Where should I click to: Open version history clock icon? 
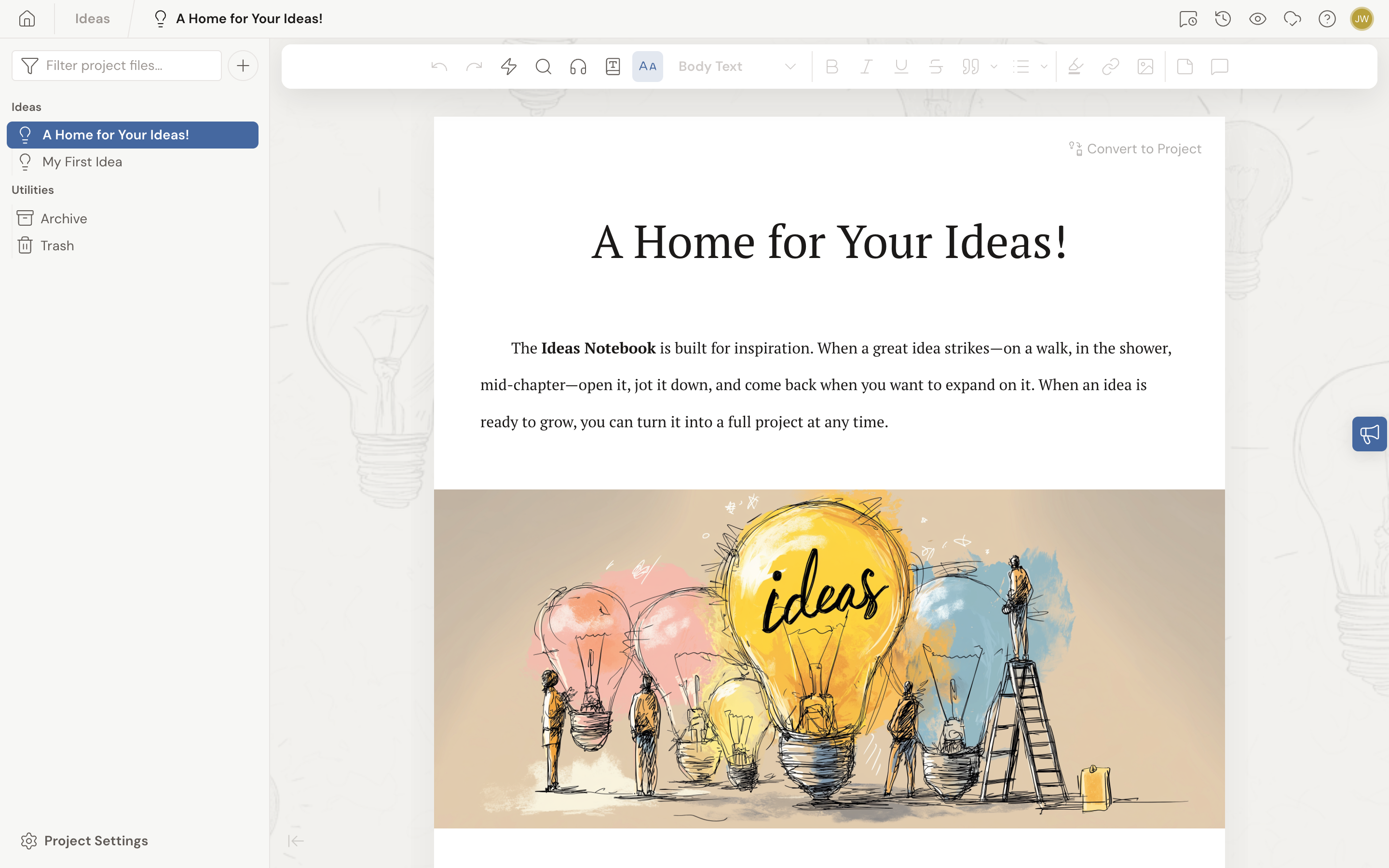point(1223,19)
